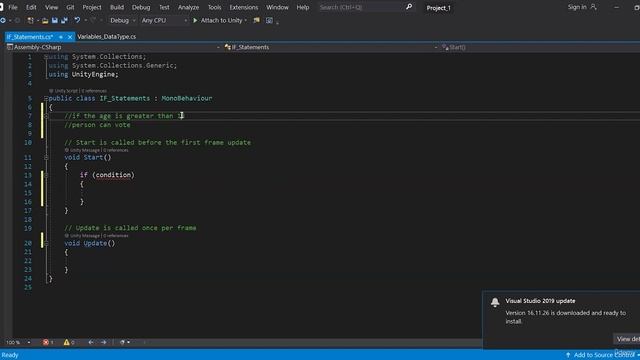Click the search magnifier icon in title bar
This screenshot has width=640, height=360.
coord(409,7)
